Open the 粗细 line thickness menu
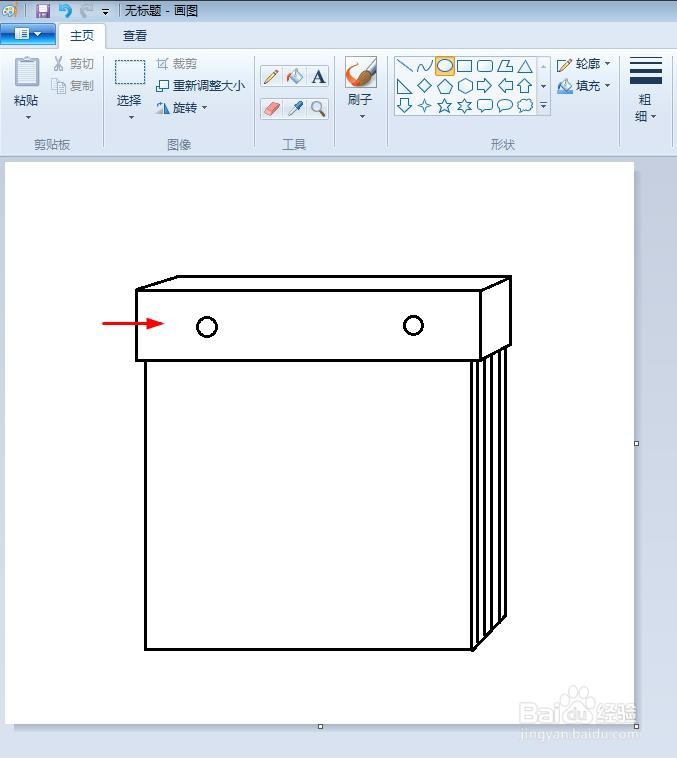This screenshot has width=677, height=758. [x=646, y=89]
